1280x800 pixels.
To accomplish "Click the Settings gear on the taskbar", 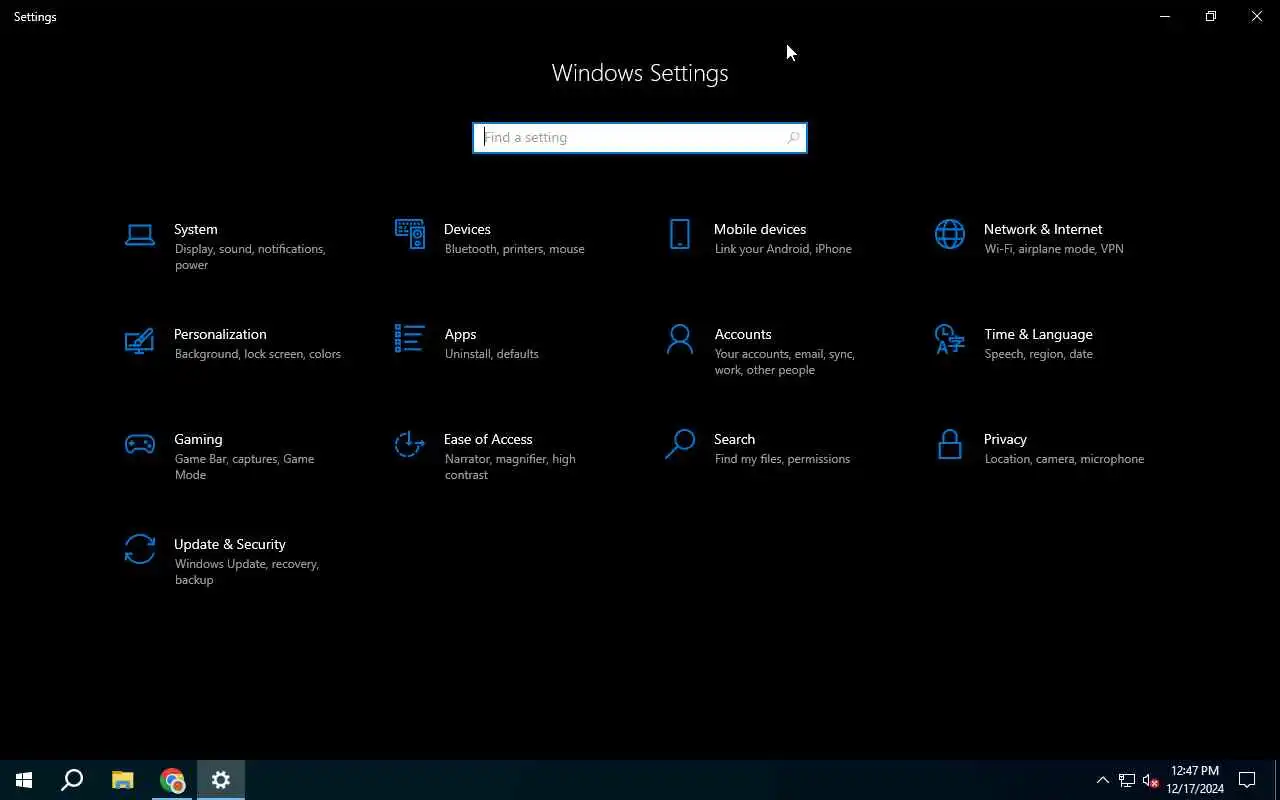I will pos(221,780).
